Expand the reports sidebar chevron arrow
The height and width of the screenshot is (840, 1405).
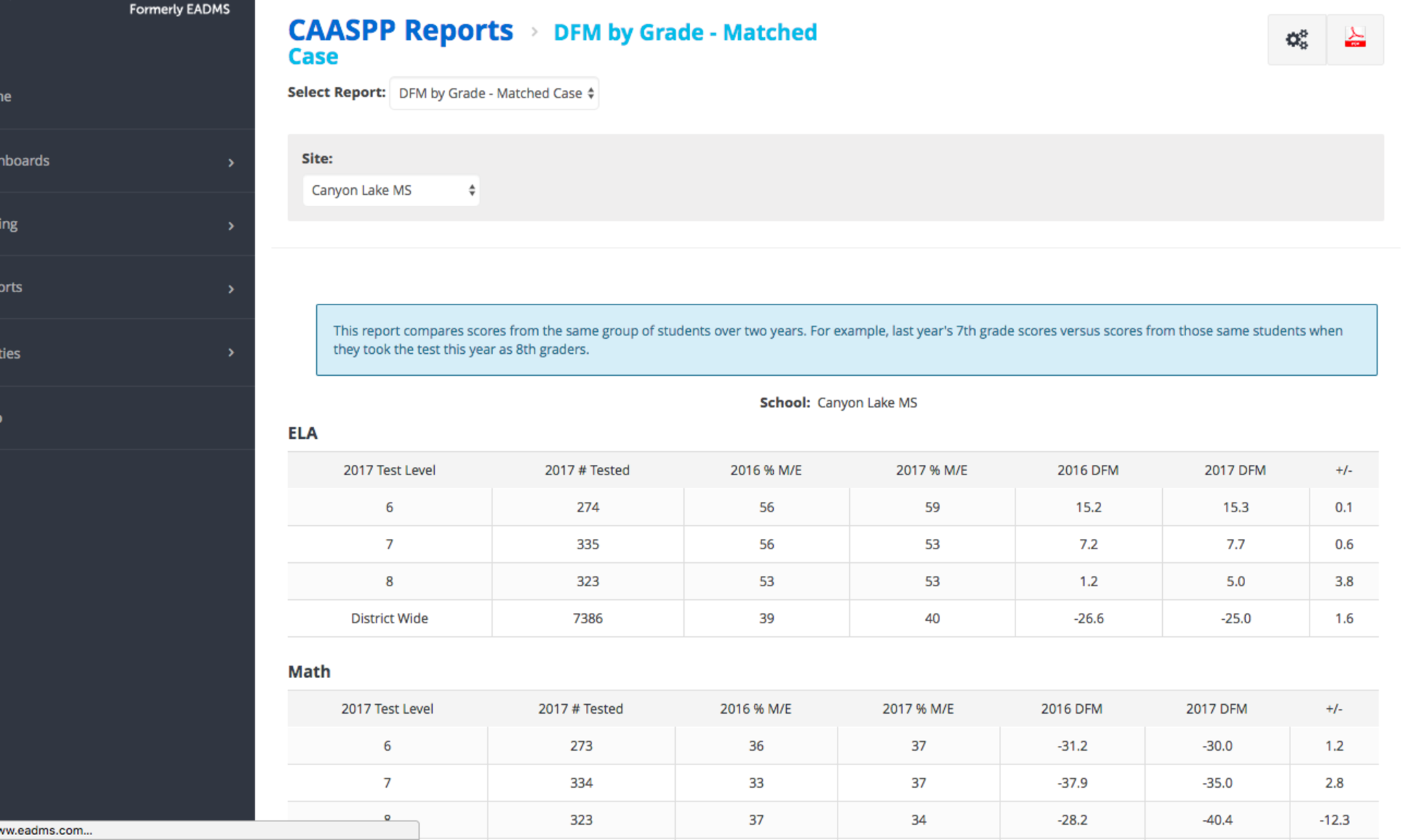[x=231, y=289]
